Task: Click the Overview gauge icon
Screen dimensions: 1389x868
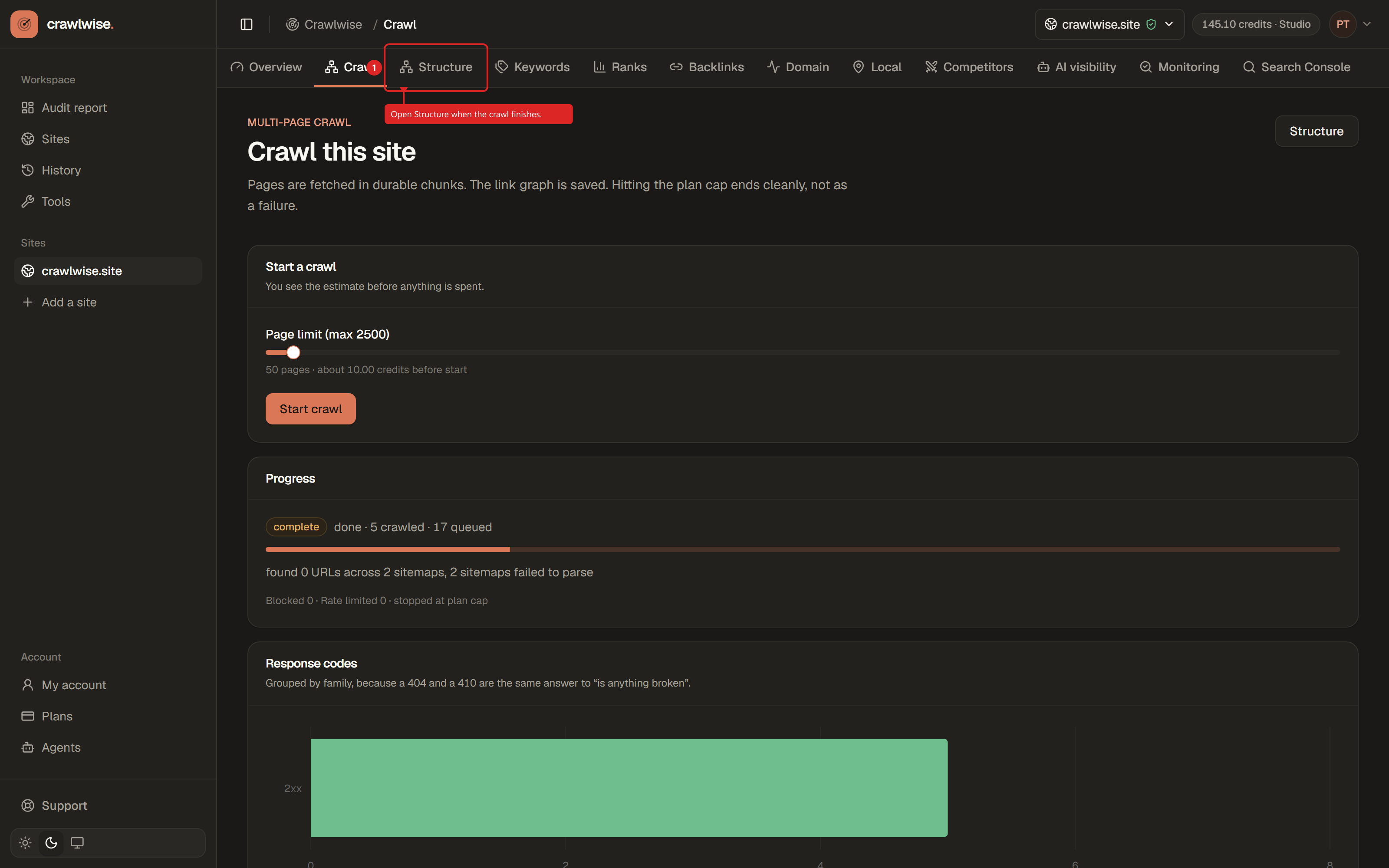Action: tap(237, 67)
